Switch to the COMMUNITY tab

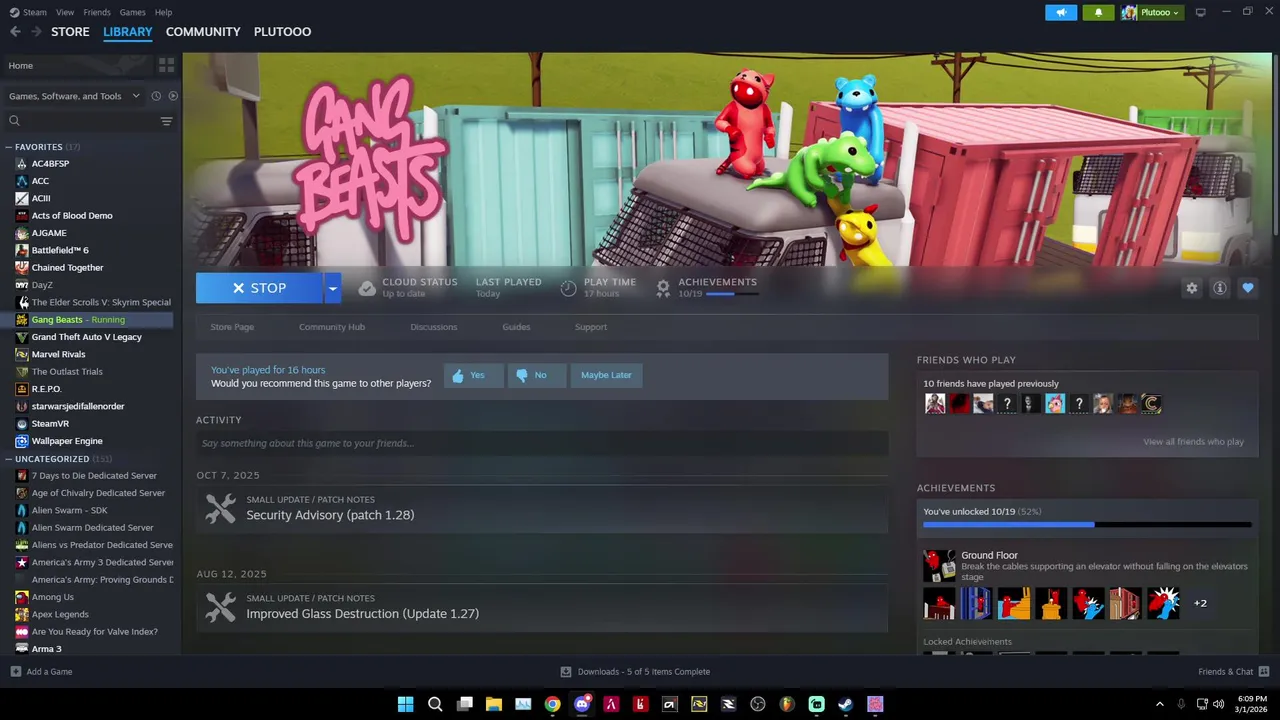pos(203,32)
